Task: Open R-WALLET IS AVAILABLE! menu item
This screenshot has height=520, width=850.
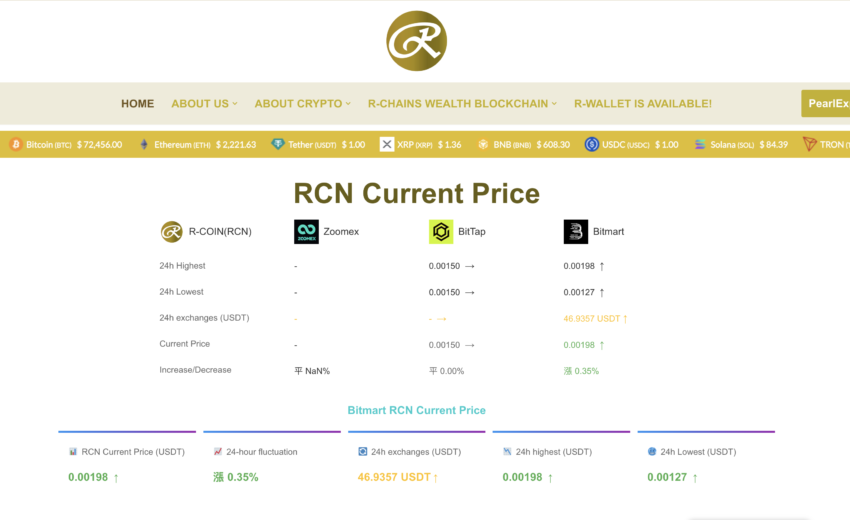Action: (x=643, y=104)
